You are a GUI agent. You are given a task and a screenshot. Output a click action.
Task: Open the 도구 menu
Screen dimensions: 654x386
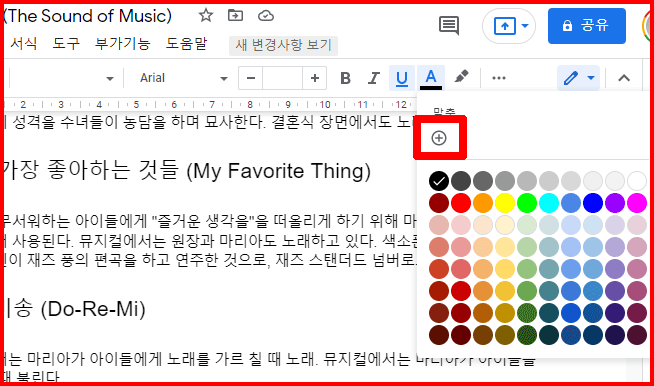65,43
